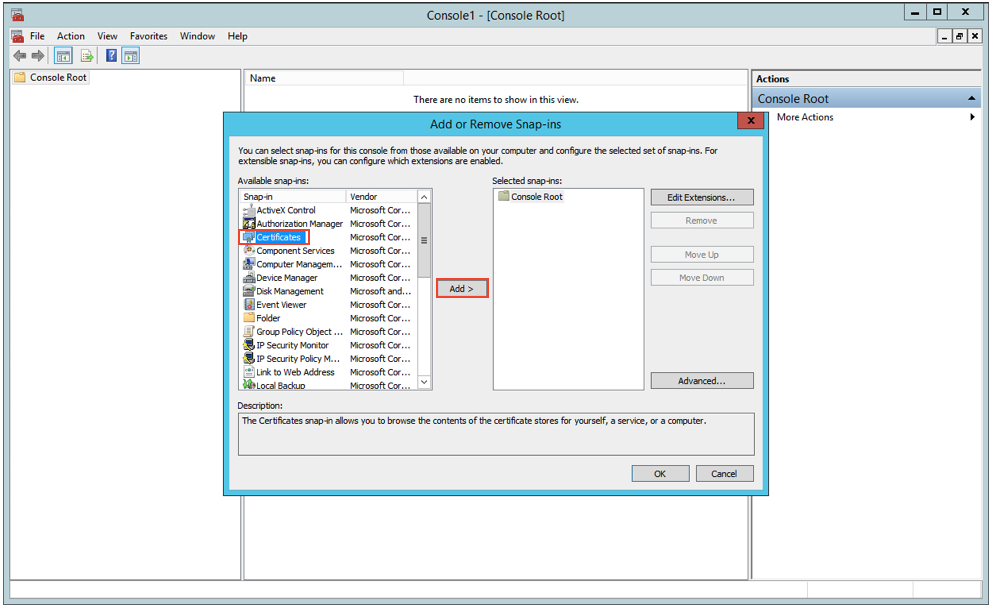This screenshot has width=992, height=609.
Task: Click the Component Services snap-in icon
Action: point(249,250)
